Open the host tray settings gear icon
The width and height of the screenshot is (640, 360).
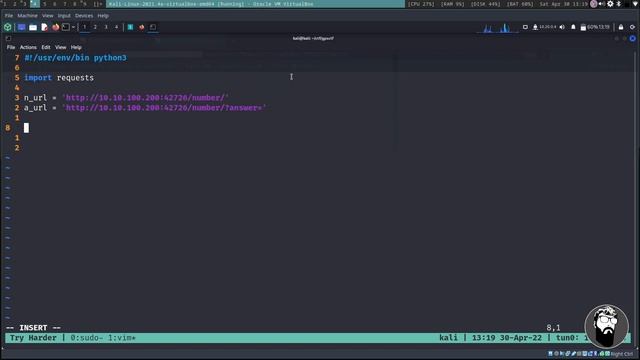click(610, 4)
